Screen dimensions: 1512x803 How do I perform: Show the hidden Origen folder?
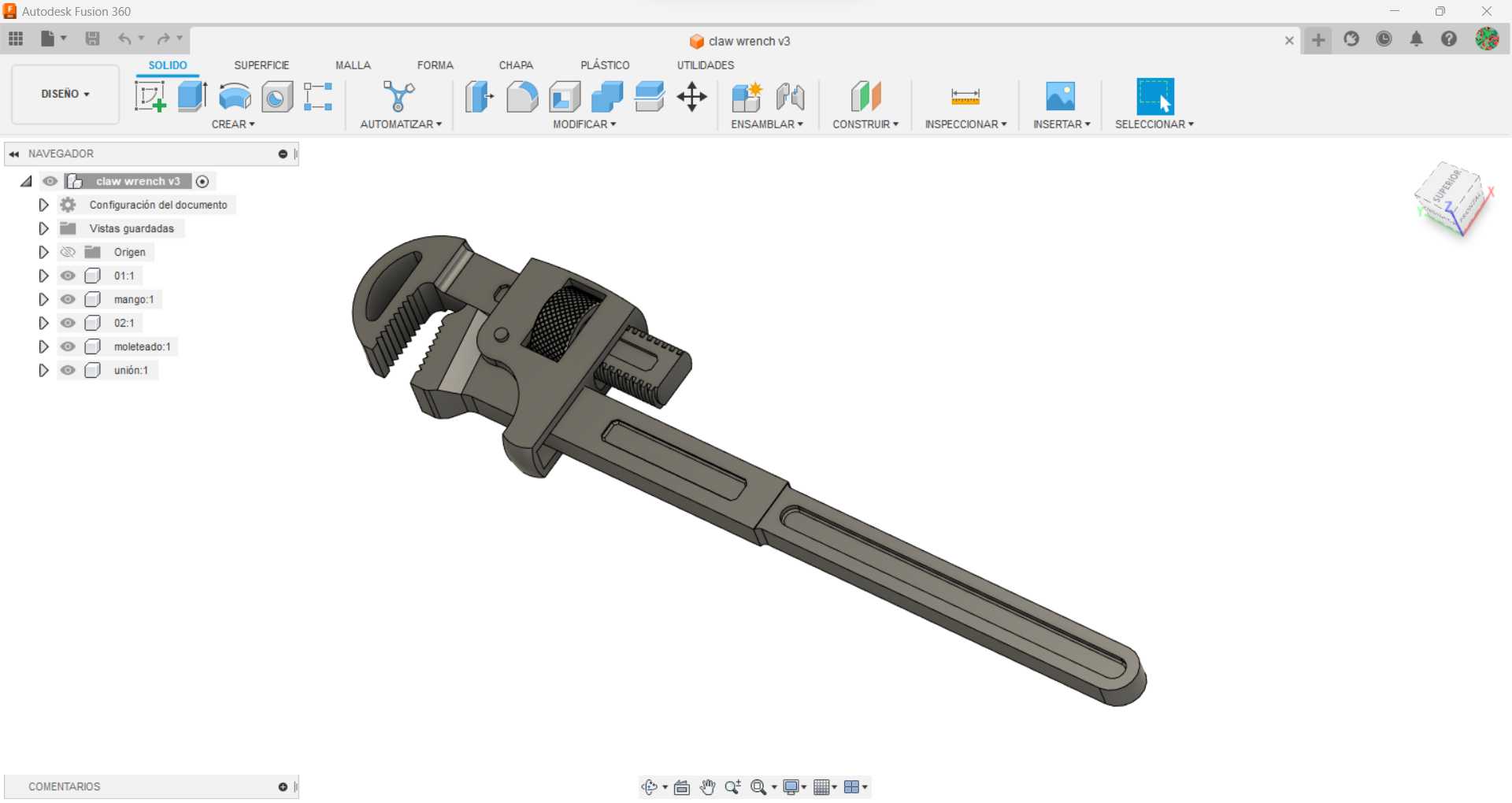pos(68,252)
